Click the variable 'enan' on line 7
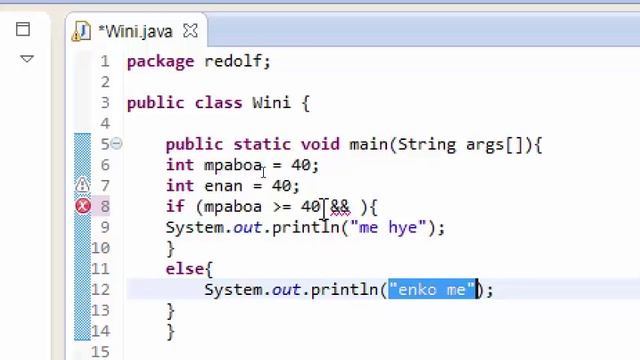 223,186
